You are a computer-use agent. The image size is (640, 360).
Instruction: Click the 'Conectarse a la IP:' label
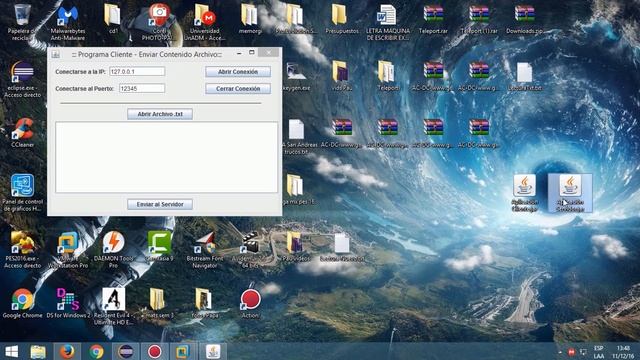[x=80, y=72]
